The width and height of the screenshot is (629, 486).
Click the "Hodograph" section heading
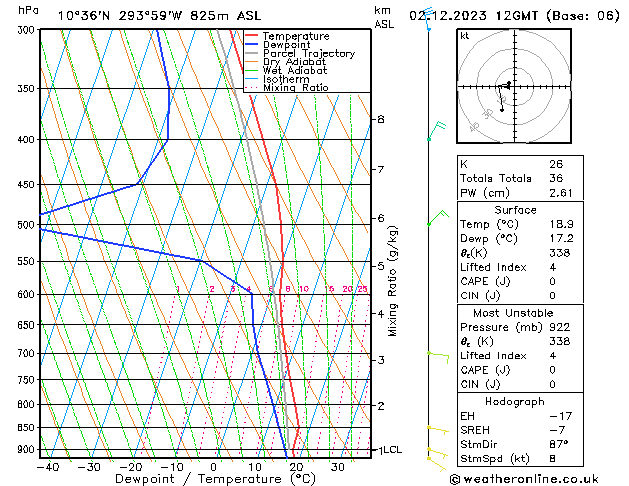tap(515, 402)
